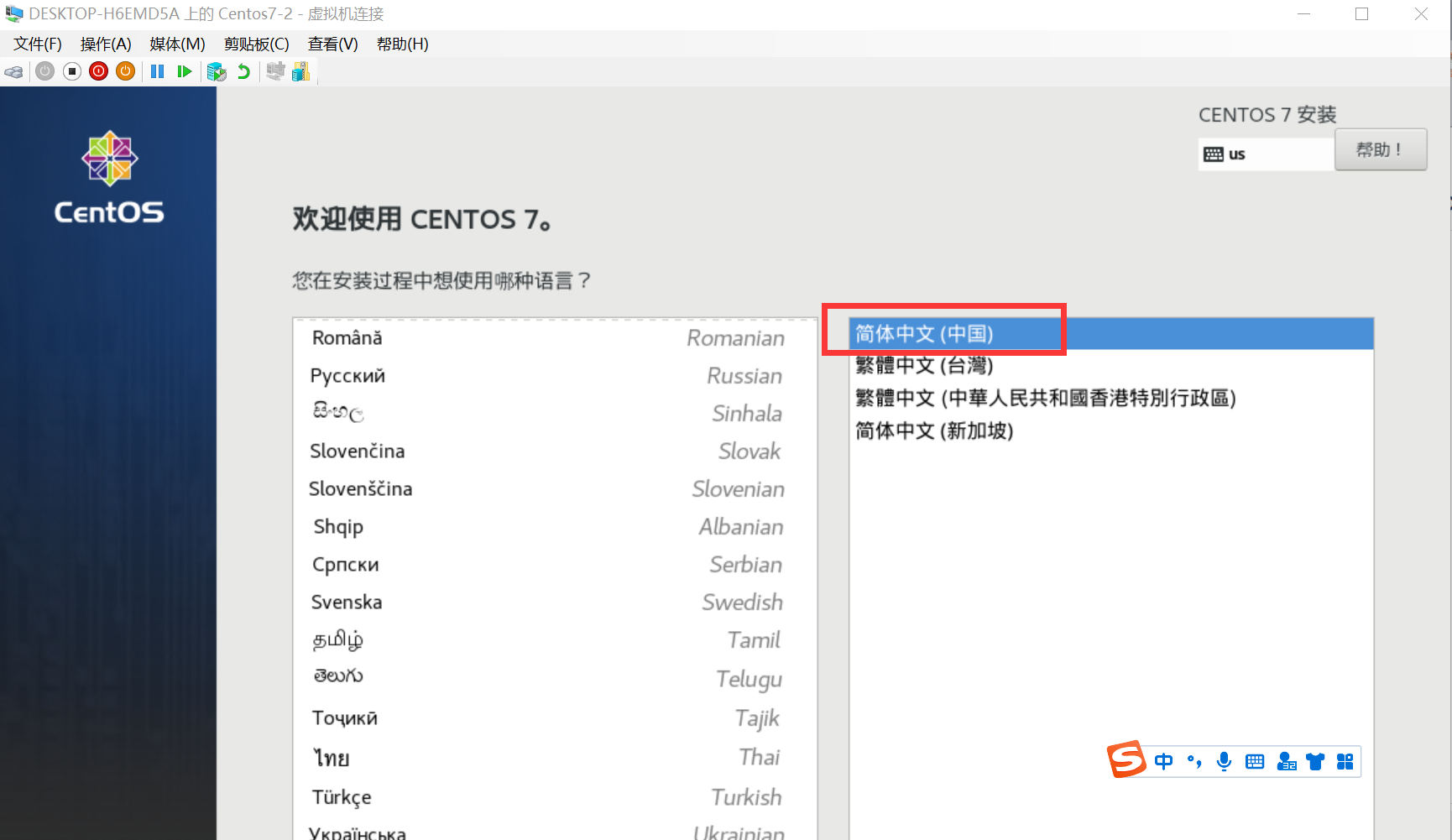Pick Slovenčina (Slovak) language

555,451
